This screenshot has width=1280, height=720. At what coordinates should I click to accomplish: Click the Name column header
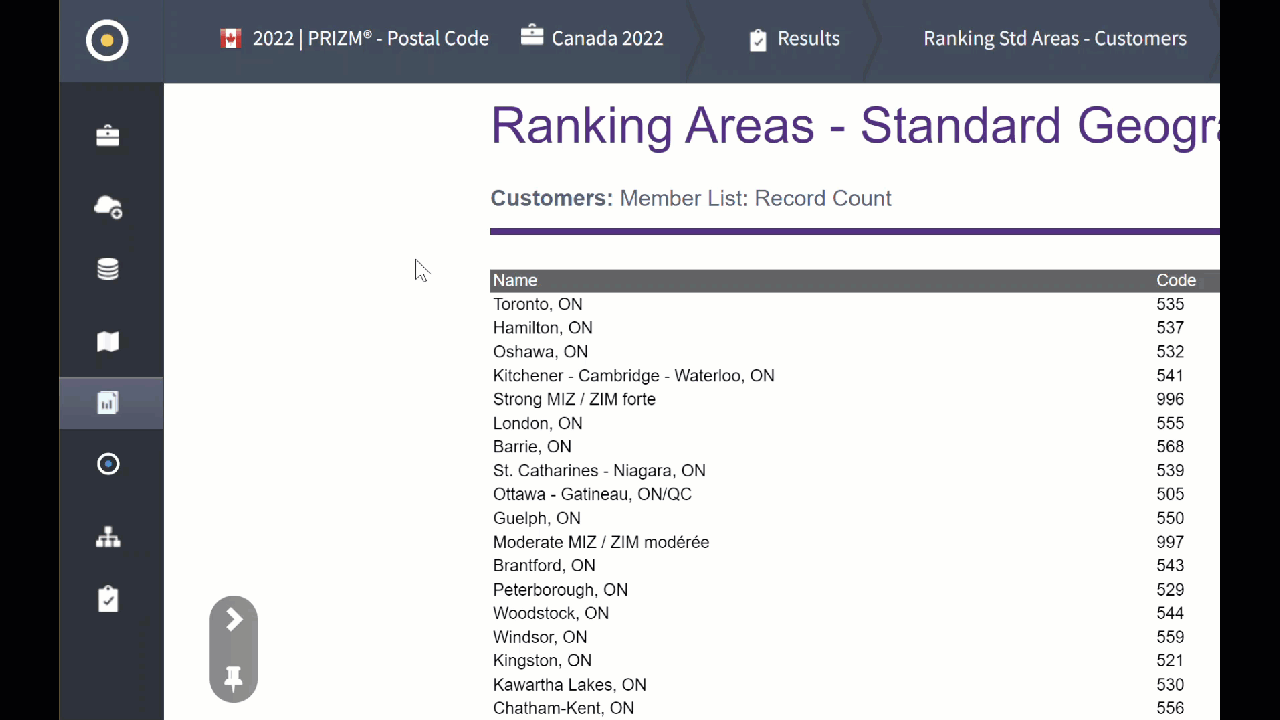pos(515,281)
